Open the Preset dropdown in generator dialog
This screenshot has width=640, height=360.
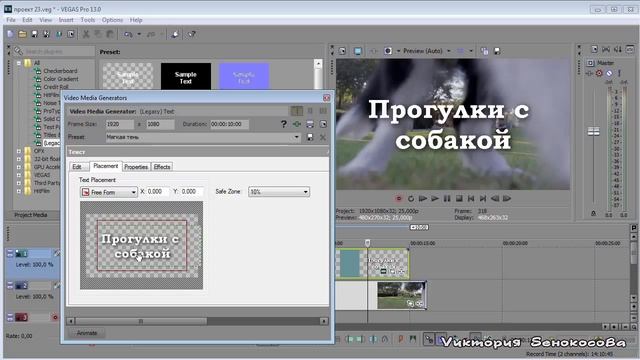coord(296,137)
